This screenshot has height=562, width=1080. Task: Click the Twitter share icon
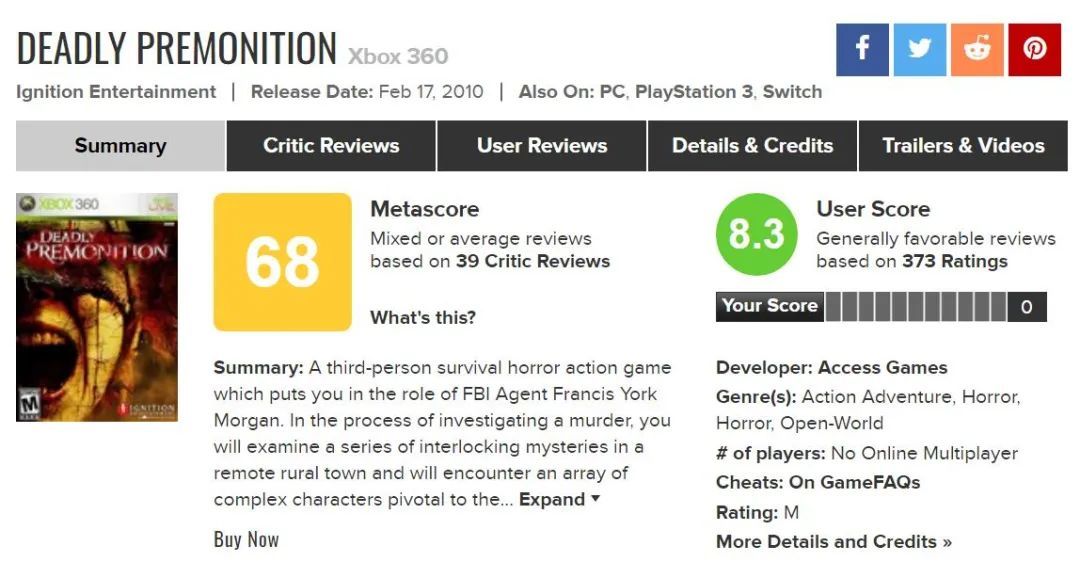point(920,48)
